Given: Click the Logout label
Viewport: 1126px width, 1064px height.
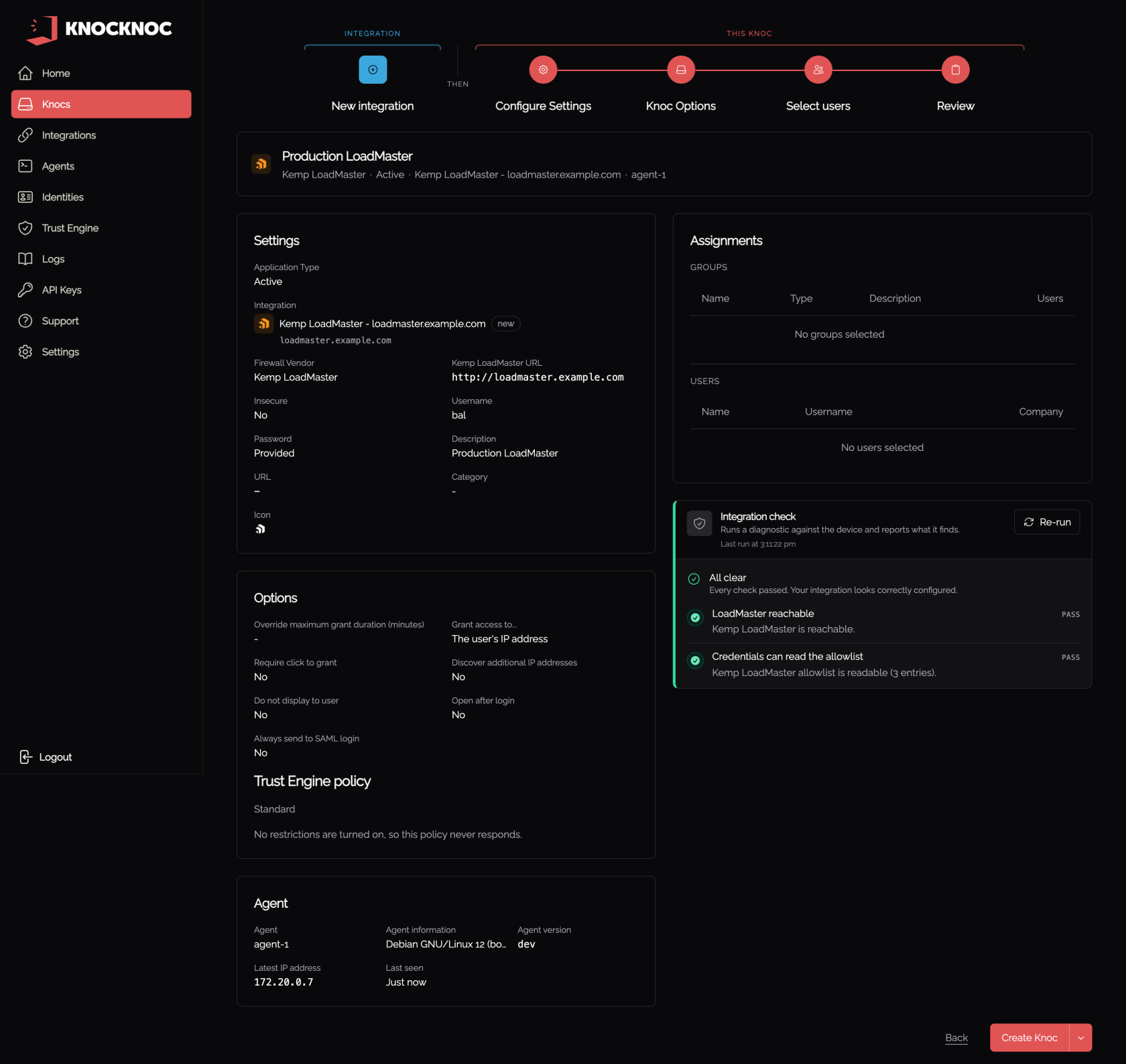Looking at the screenshot, I should click(56, 757).
